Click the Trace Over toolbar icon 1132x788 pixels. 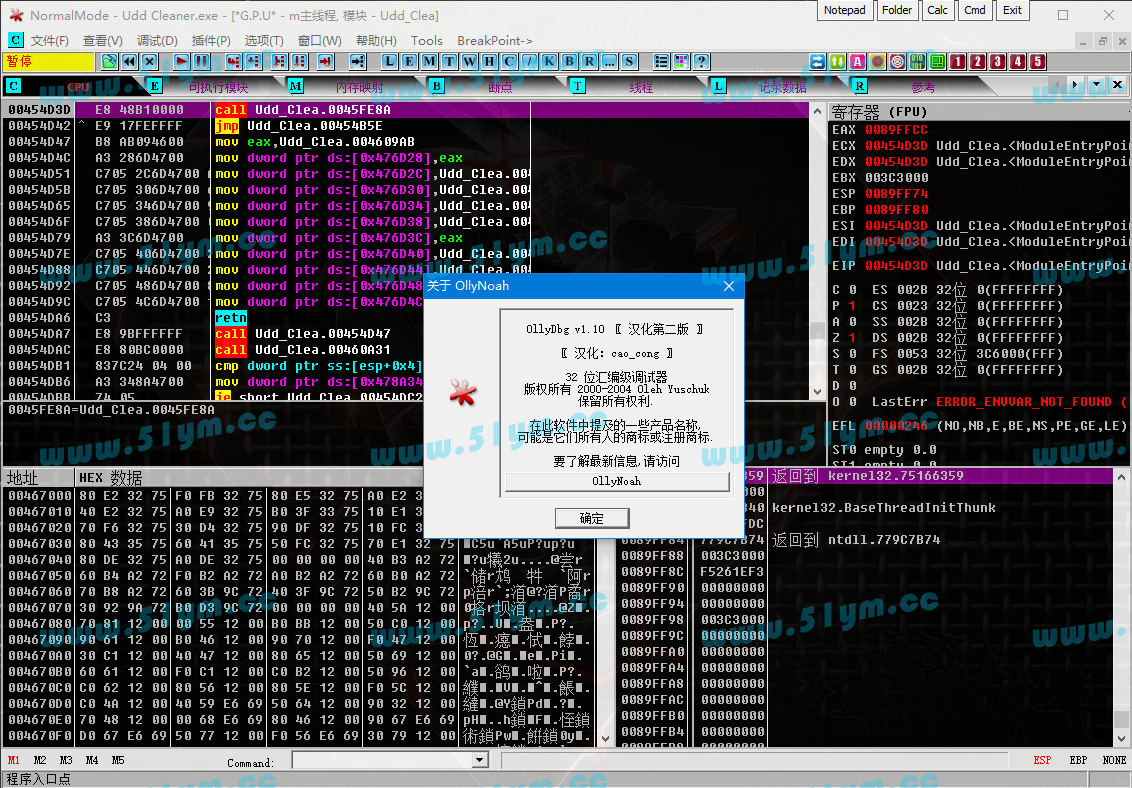tap(300, 61)
